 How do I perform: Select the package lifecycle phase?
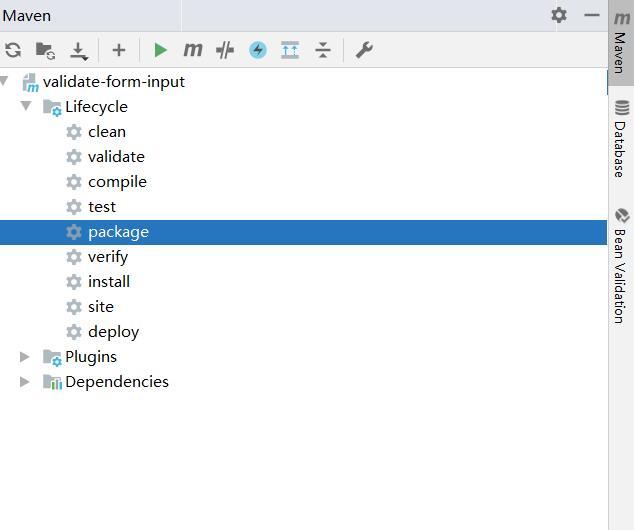click(303, 232)
